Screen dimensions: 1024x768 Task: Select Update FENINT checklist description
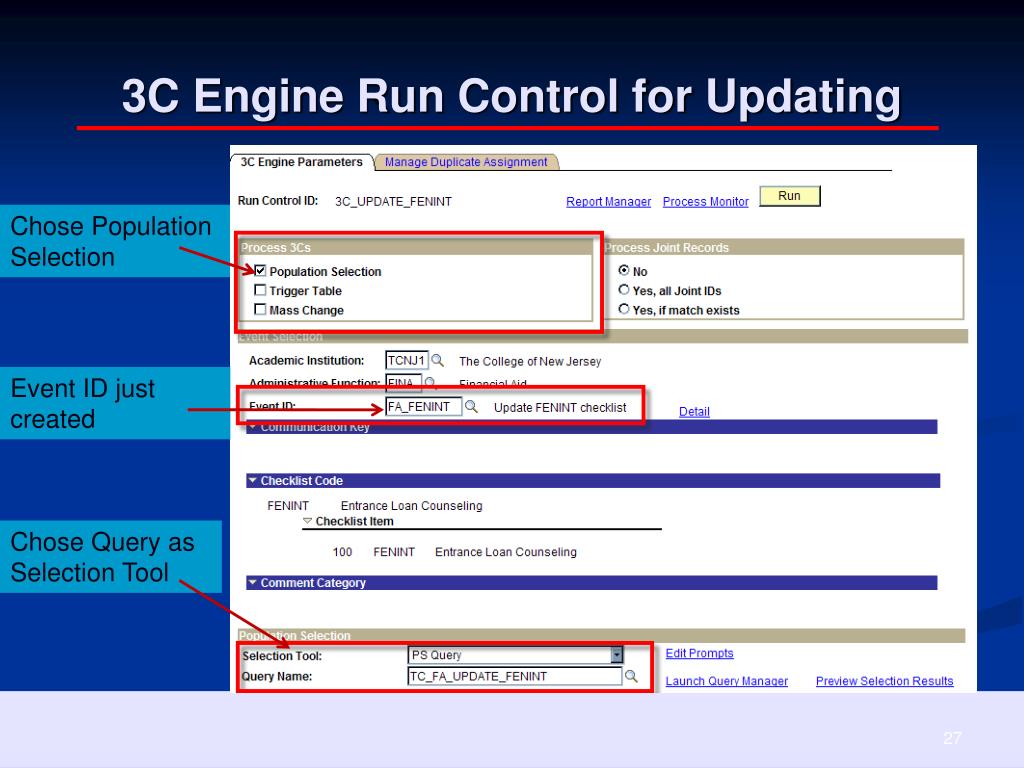coord(560,408)
